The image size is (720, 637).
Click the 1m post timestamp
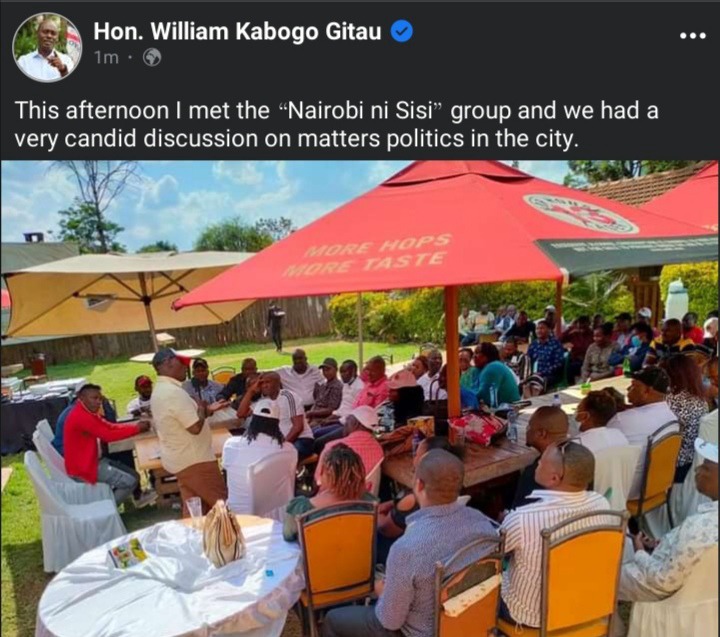(106, 58)
